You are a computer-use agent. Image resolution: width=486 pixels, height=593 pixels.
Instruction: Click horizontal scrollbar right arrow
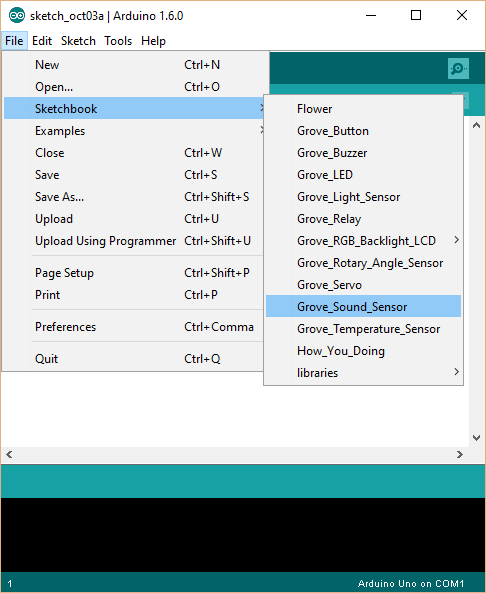pos(460,454)
